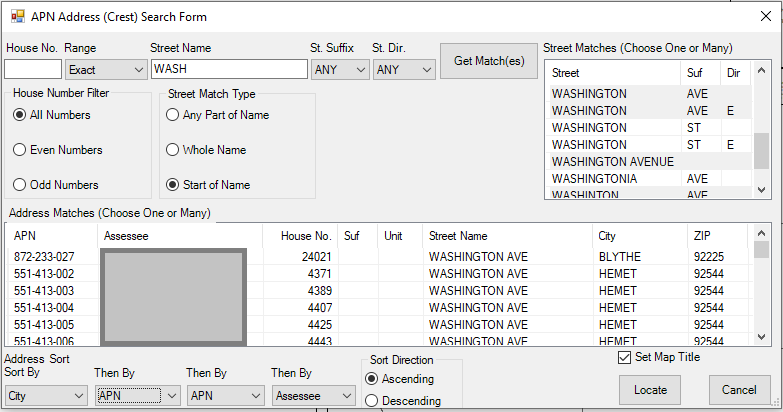Open the Sort By City dropdown

point(45,396)
